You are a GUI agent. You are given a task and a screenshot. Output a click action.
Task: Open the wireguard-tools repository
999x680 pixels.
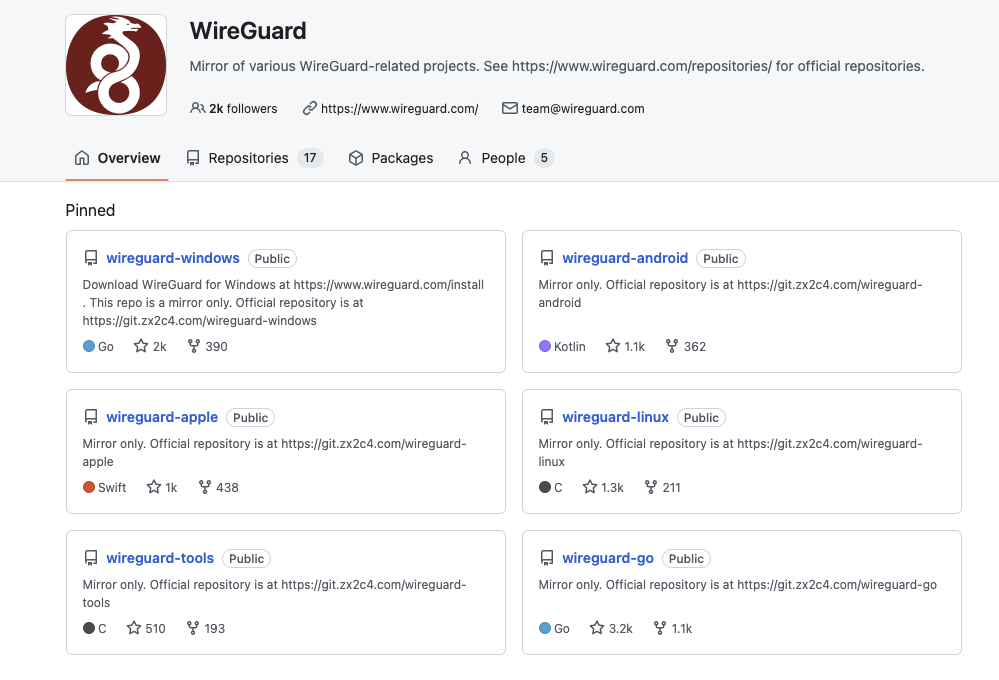160,558
